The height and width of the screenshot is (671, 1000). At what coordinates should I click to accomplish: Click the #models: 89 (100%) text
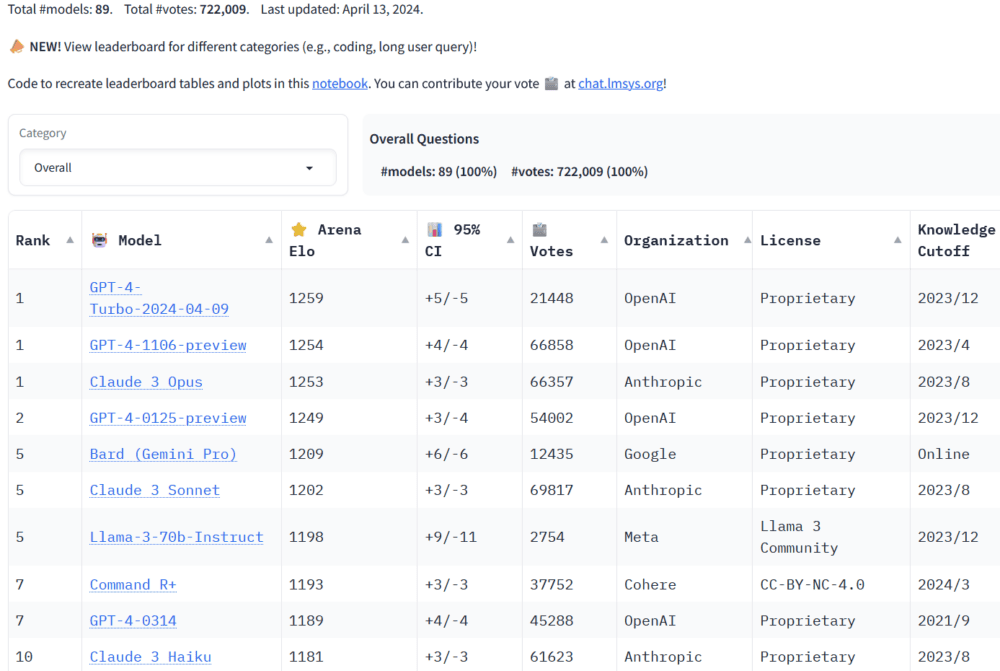click(x=439, y=172)
